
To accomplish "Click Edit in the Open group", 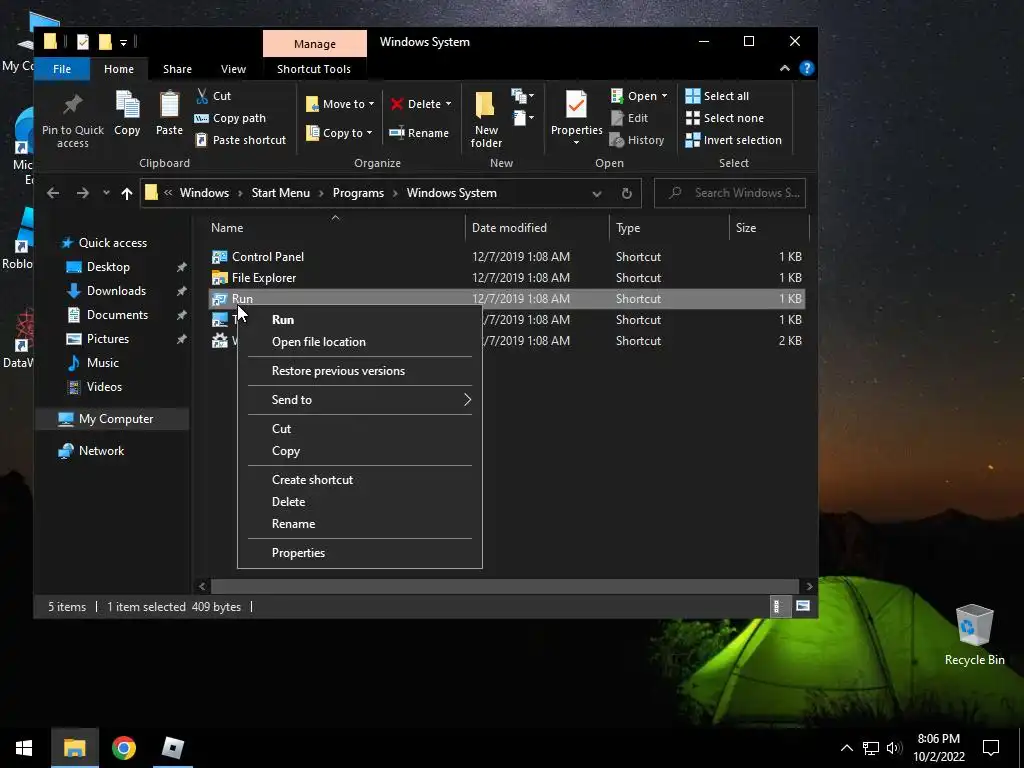I will [630, 118].
